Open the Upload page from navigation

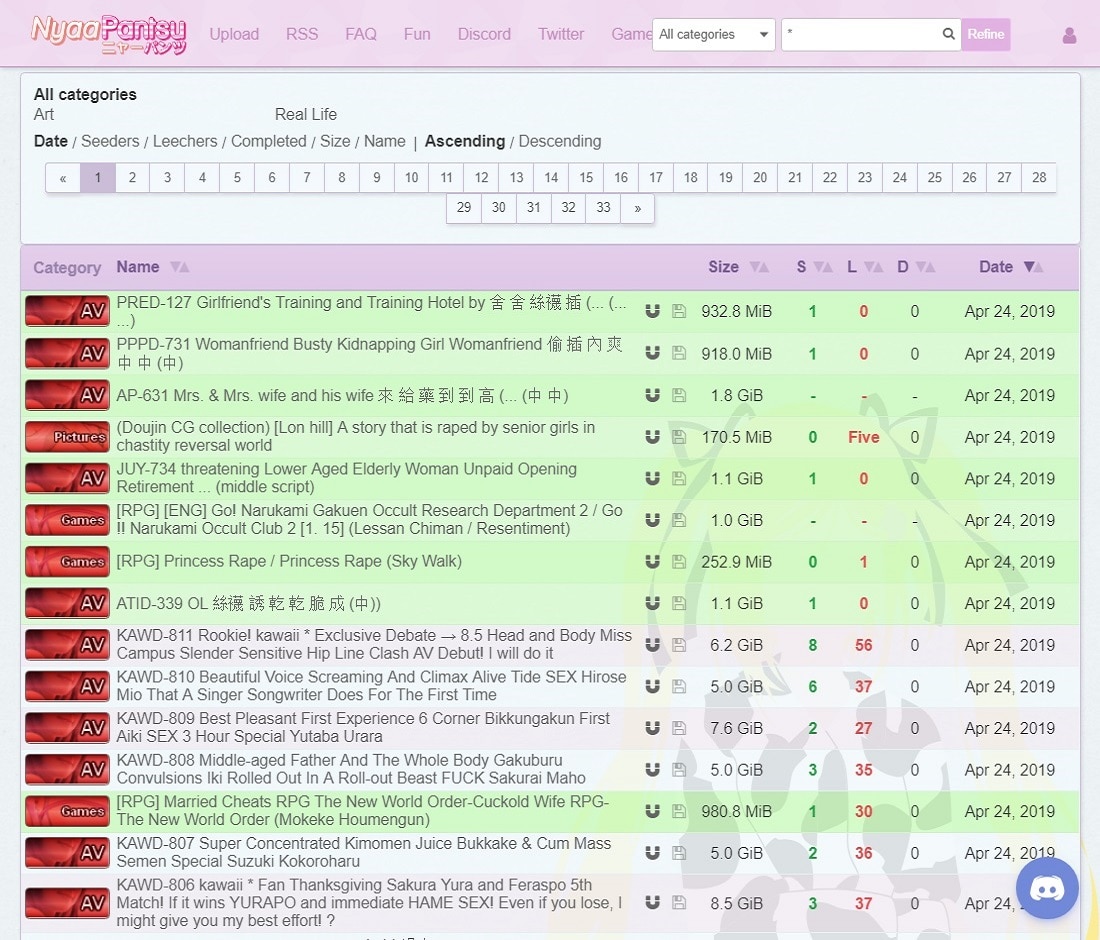(234, 34)
